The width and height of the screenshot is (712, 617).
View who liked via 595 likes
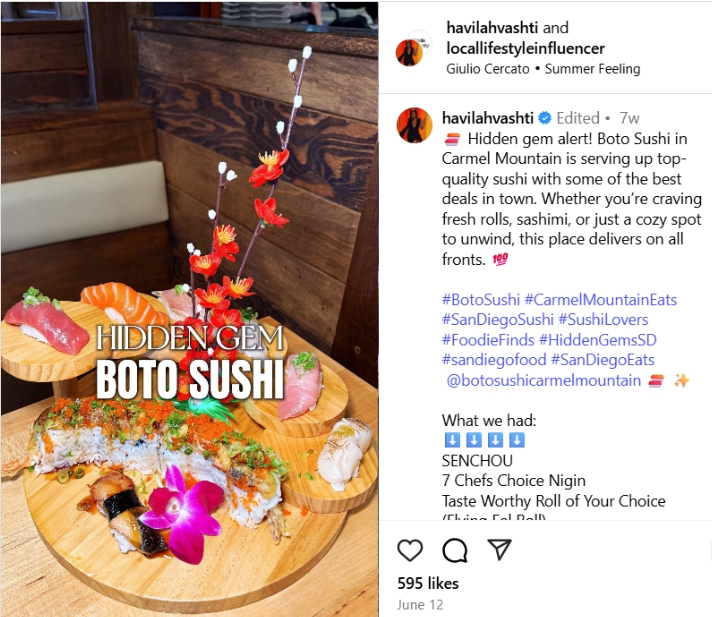click(428, 583)
